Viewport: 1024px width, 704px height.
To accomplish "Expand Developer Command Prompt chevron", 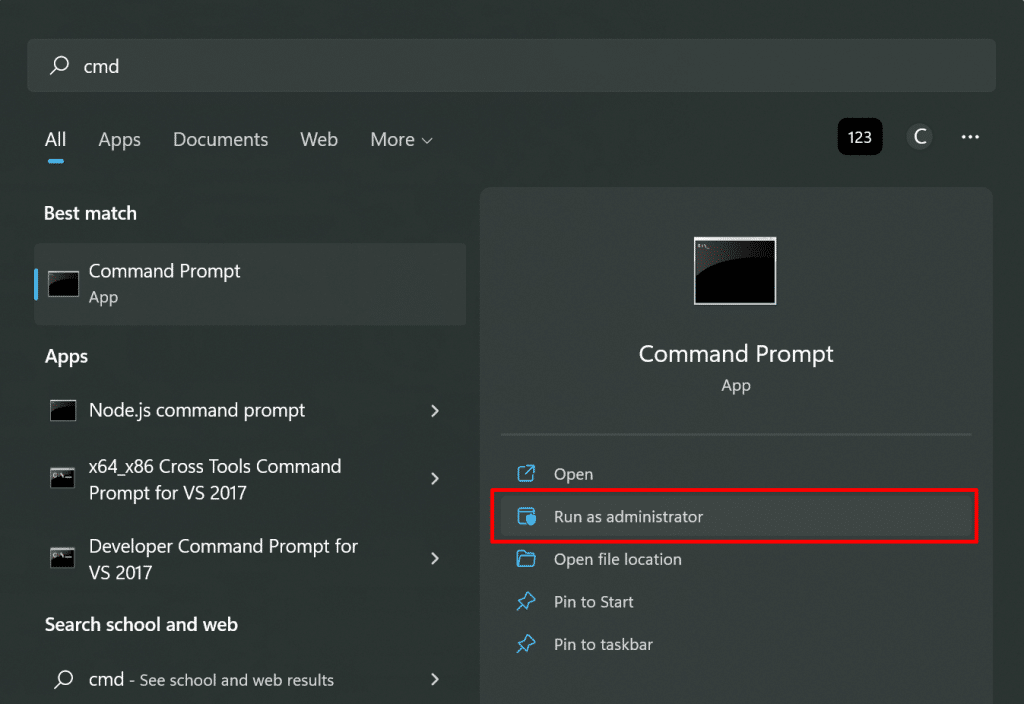I will coord(434,558).
